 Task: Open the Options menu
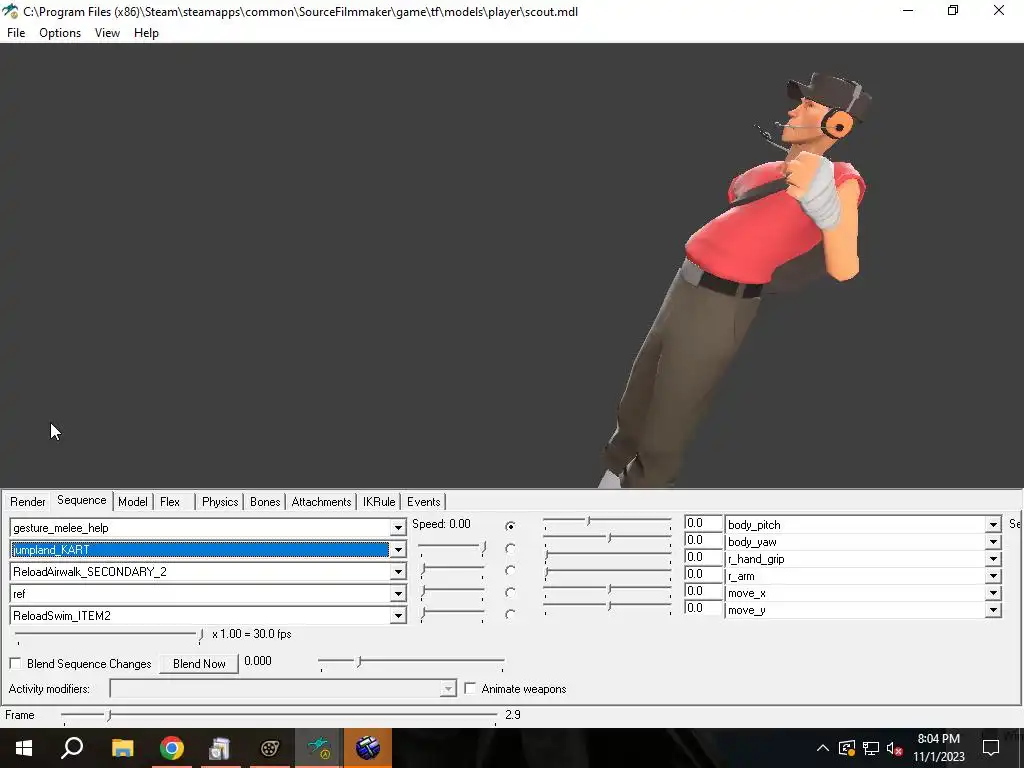pos(60,33)
